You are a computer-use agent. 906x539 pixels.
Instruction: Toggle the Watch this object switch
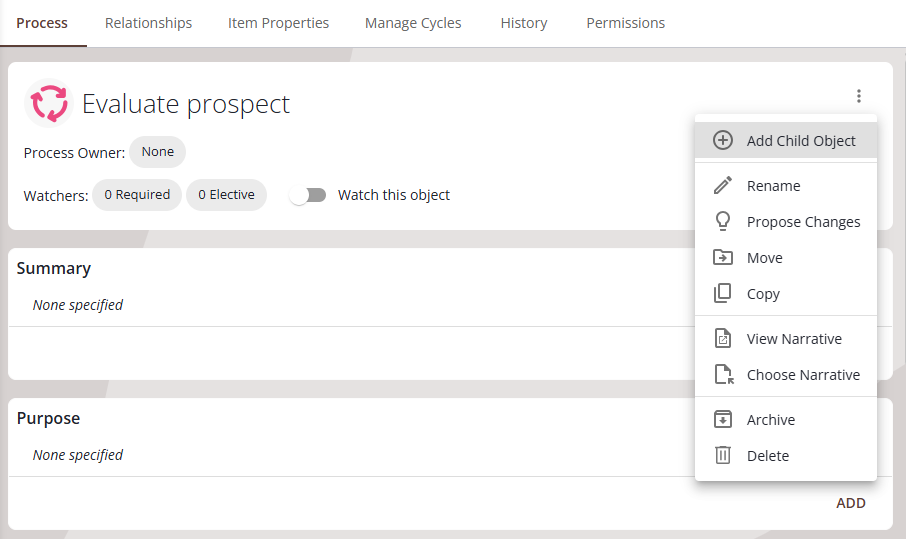click(x=308, y=195)
